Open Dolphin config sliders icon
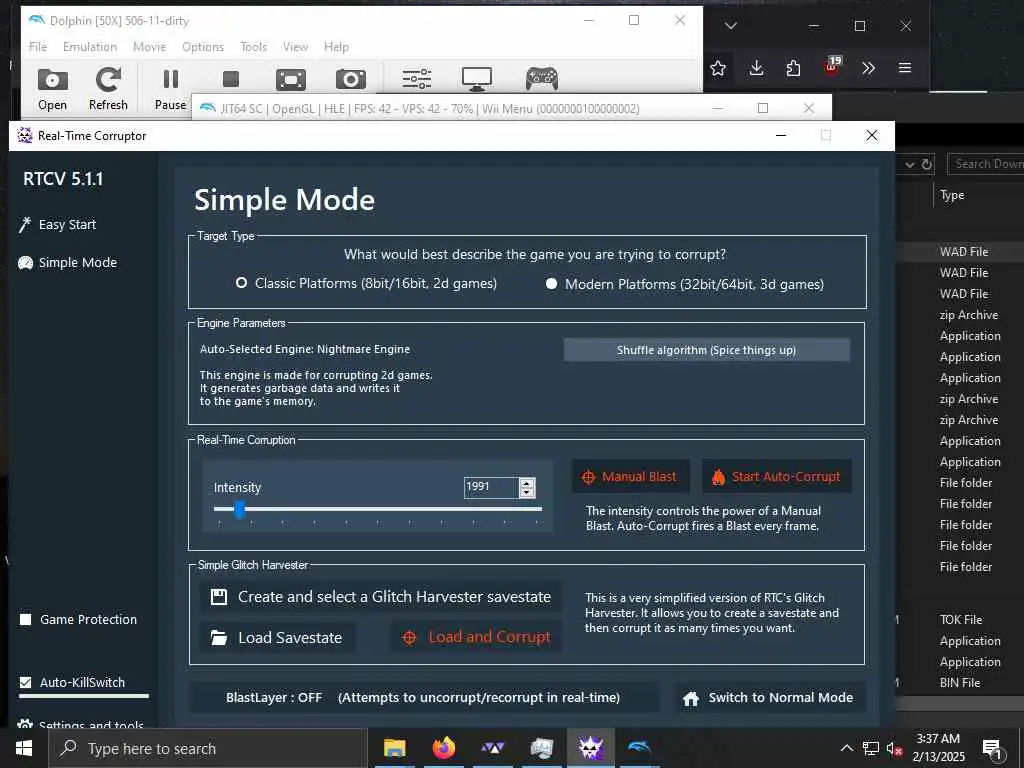Image resolution: width=1024 pixels, height=768 pixels. tap(417, 79)
